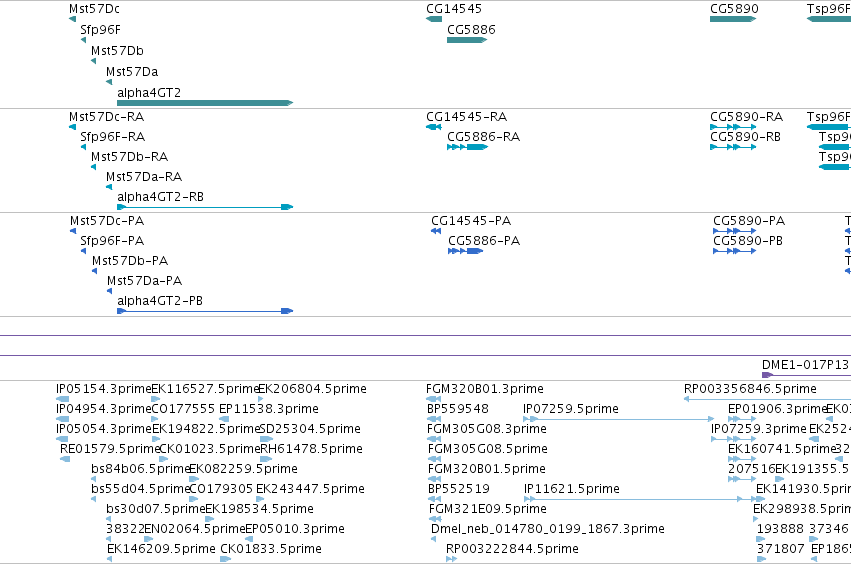Click the CG14545-RA transcript label
Viewport: 851px width, 564px height.
click(466, 117)
